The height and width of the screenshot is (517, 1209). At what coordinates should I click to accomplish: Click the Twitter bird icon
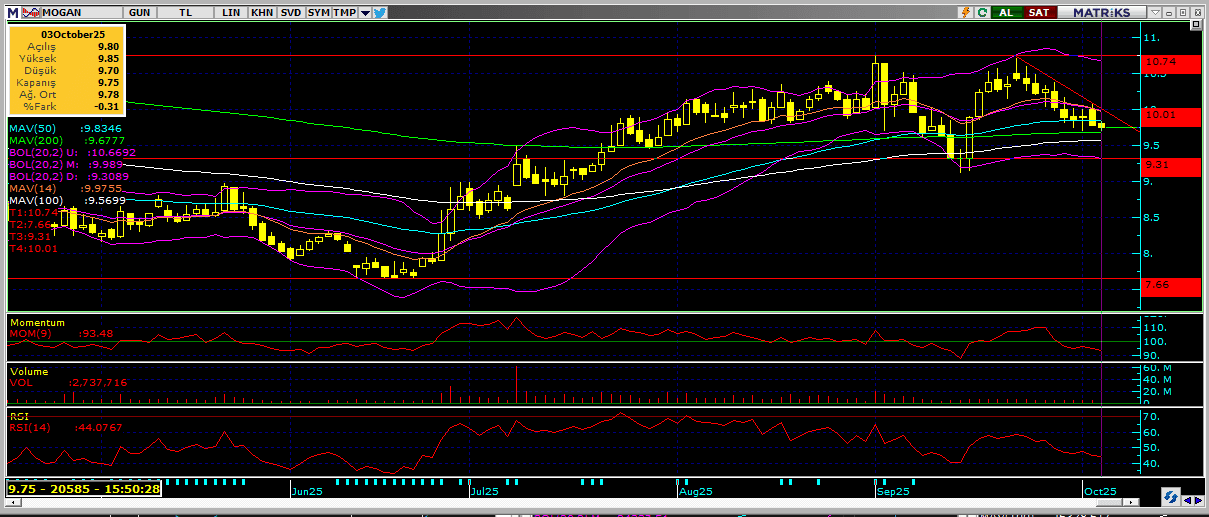point(381,12)
